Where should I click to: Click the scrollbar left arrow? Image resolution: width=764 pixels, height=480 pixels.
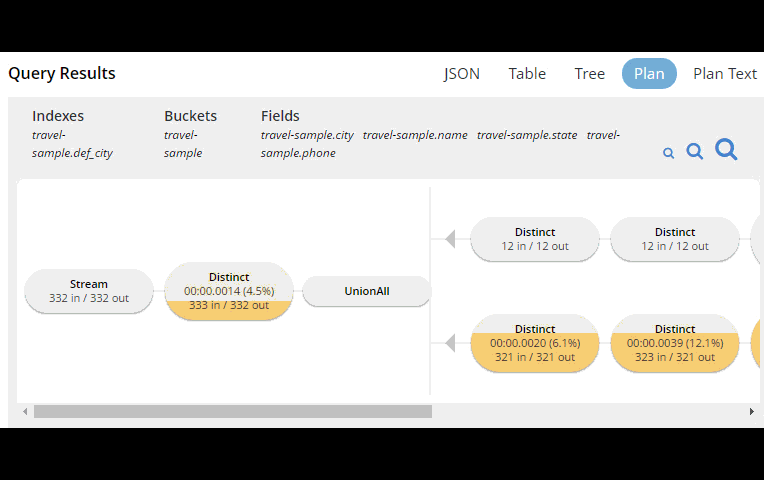24,411
